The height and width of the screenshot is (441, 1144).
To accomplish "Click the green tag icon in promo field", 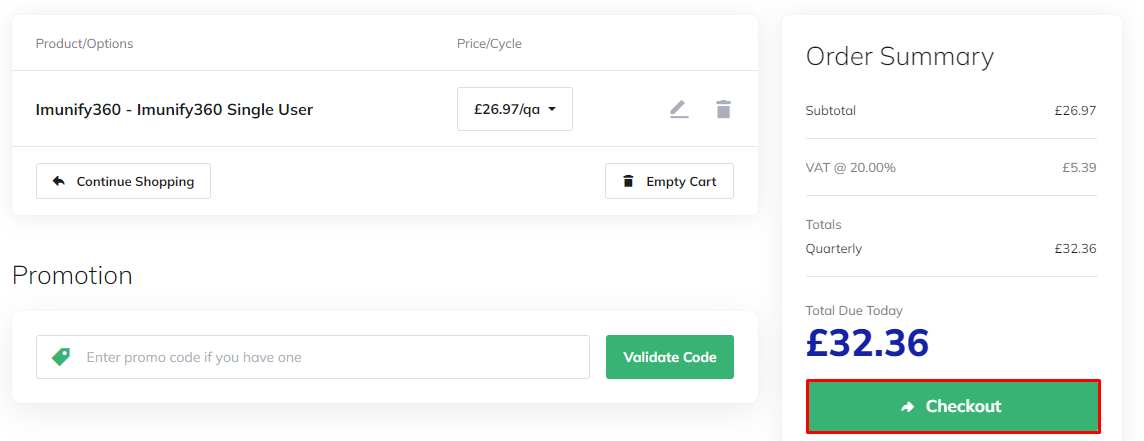I will pyautogui.click(x=61, y=357).
